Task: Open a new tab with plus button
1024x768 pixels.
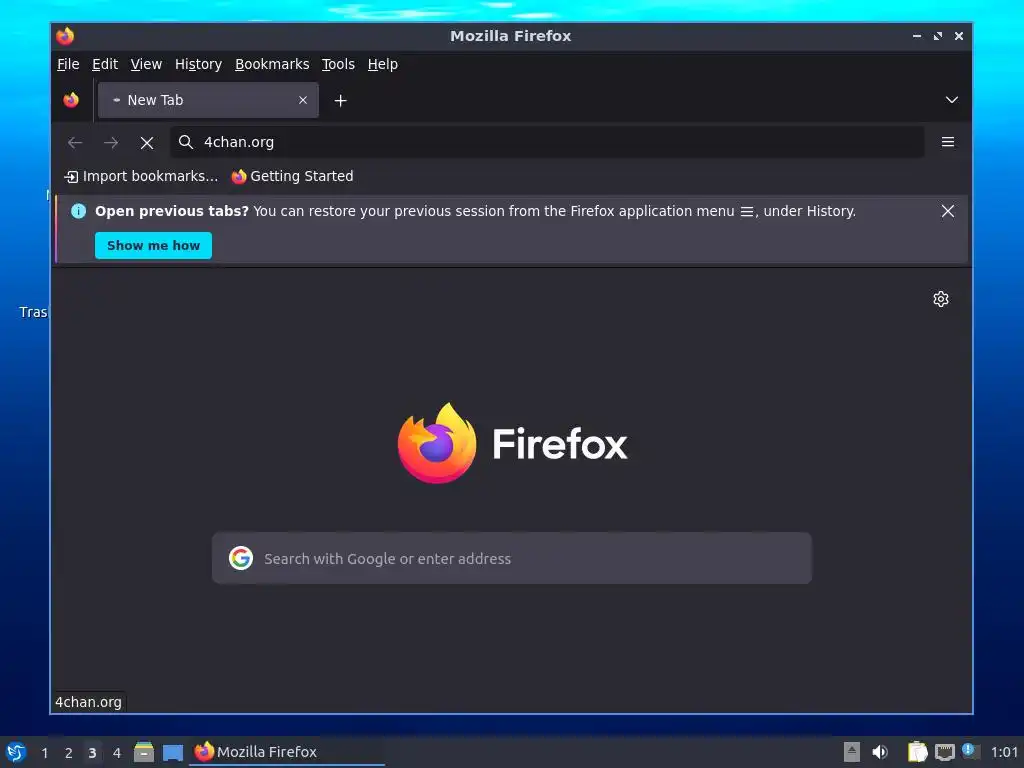Action: (340, 101)
